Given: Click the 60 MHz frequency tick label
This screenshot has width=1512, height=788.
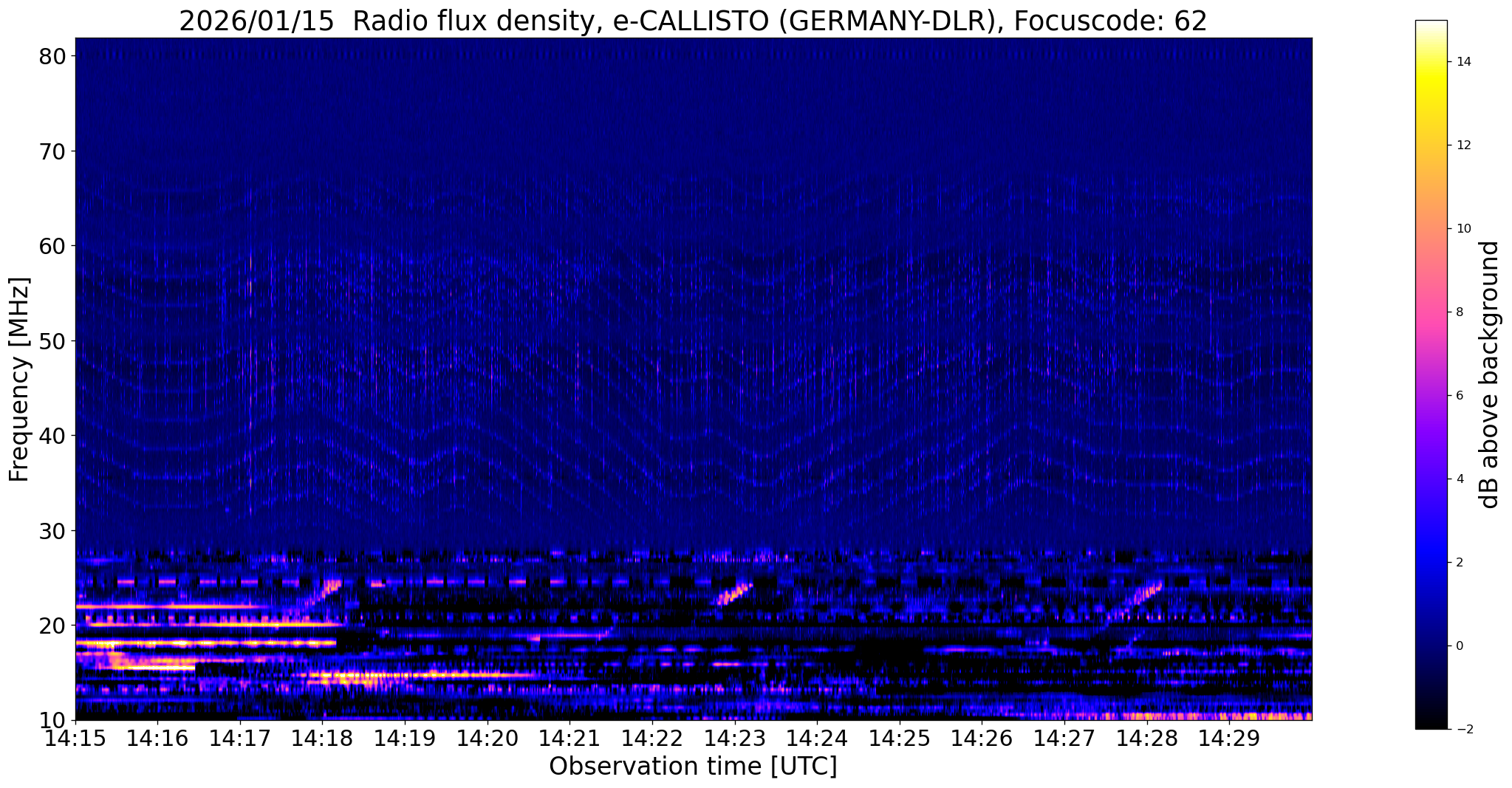Looking at the screenshot, I should coord(53,246).
